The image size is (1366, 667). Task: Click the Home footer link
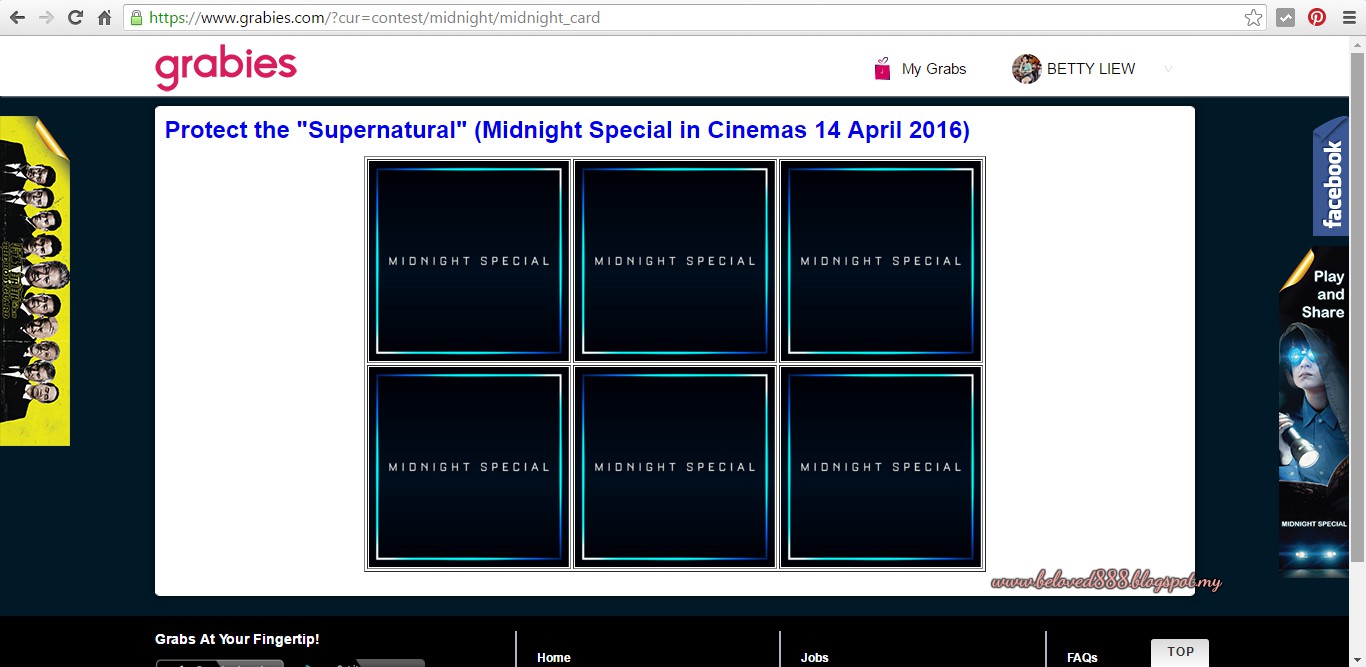click(554, 658)
